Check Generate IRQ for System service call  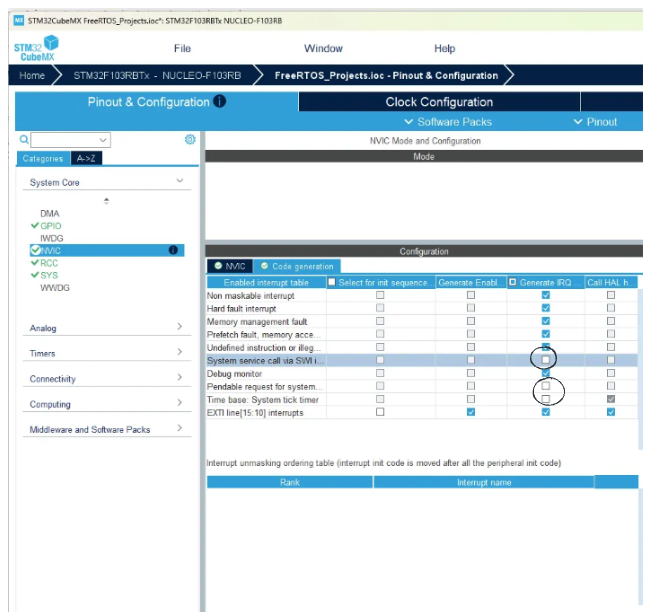pos(546,360)
